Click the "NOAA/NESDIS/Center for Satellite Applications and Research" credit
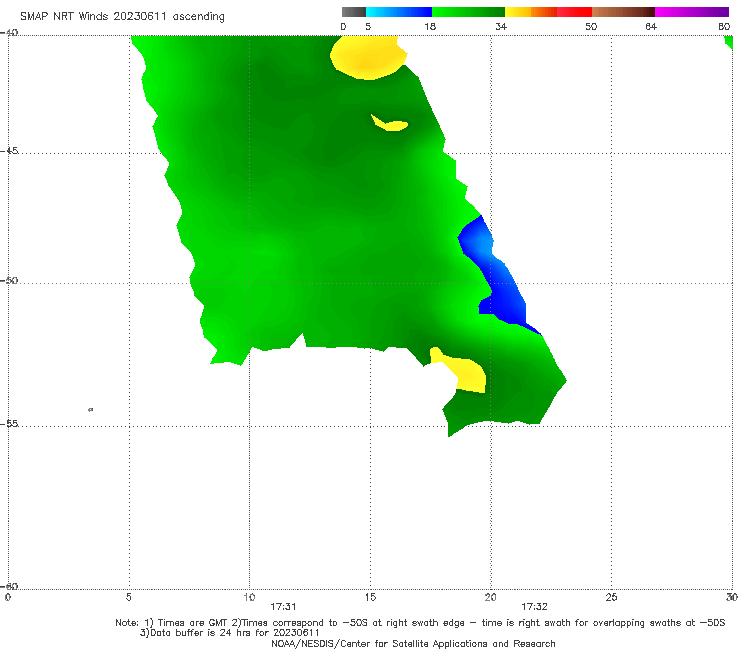Screen dimensions: 740x650 point(413,644)
